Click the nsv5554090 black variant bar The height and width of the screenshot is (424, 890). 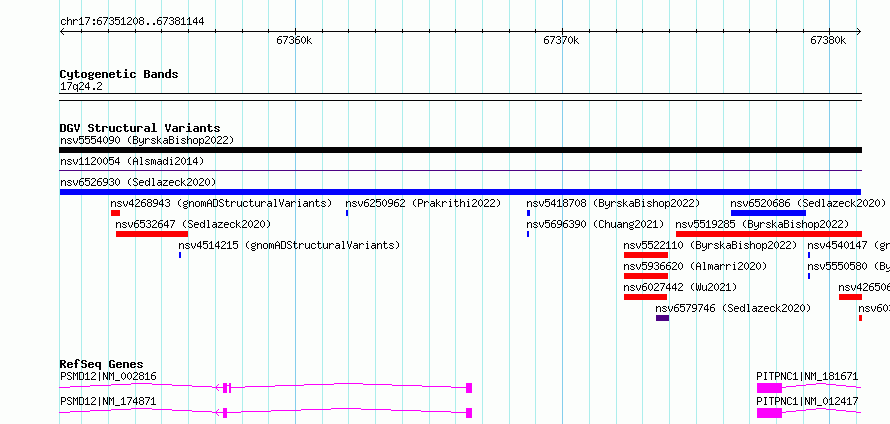pos(460,150)
